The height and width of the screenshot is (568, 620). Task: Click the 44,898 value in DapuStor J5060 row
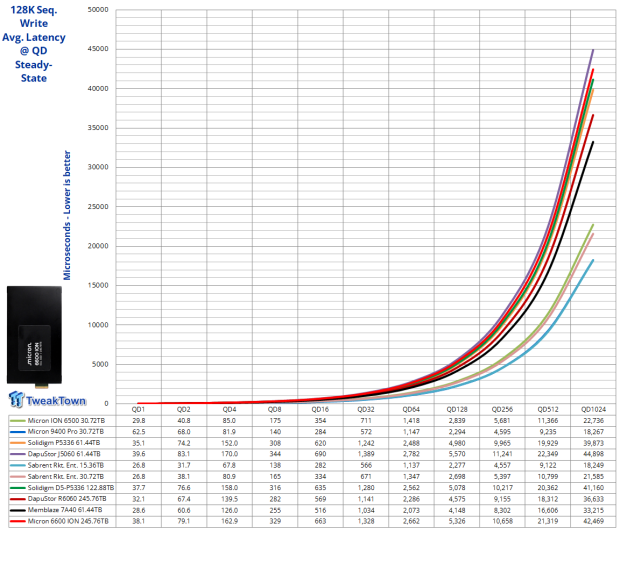[593, 454]
